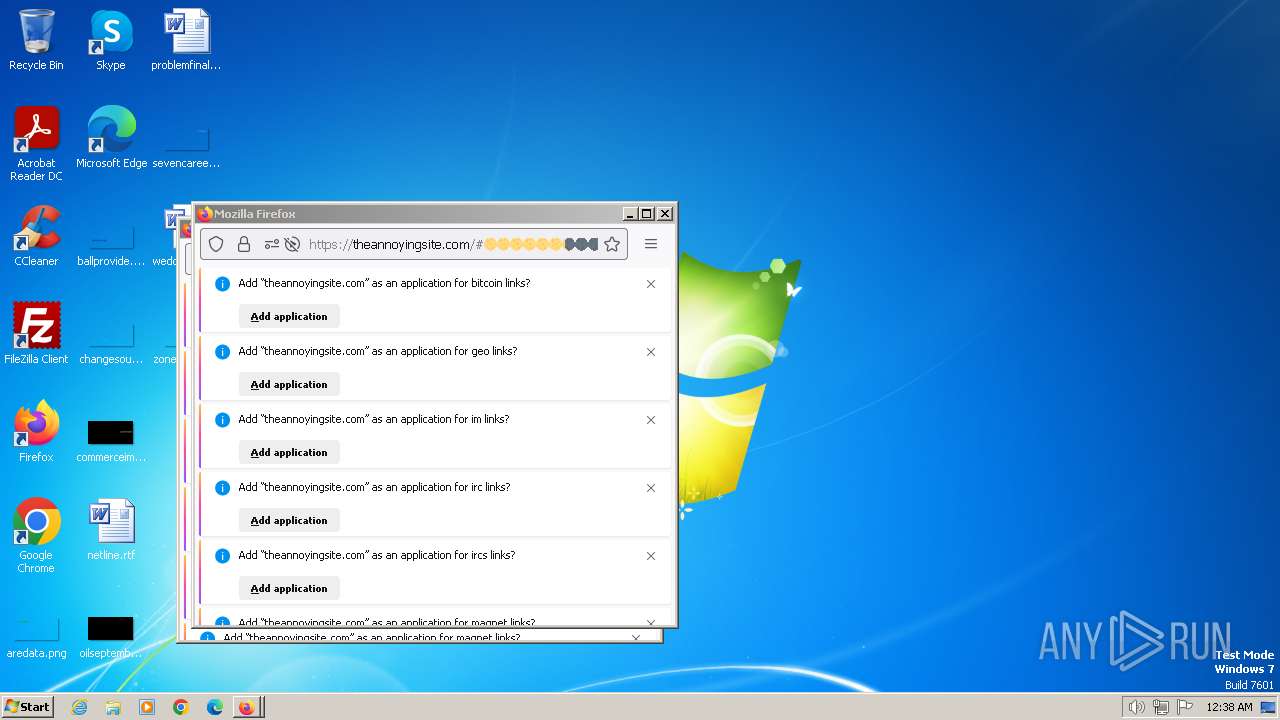The height and width of the screenshot is (720, 1280).
Task: Add application for geo links
Action: click(289, 384)
